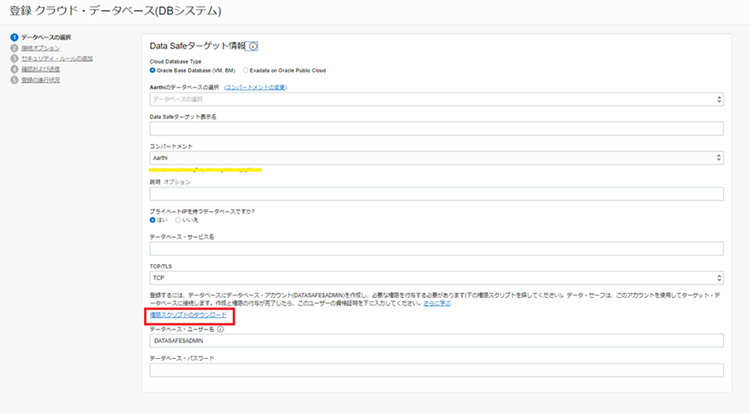Open the データベースの選択 dropdown
Image resolution: width=750 pixels, height=413 pixels.
pyautogui.click(x=435, y=100)
